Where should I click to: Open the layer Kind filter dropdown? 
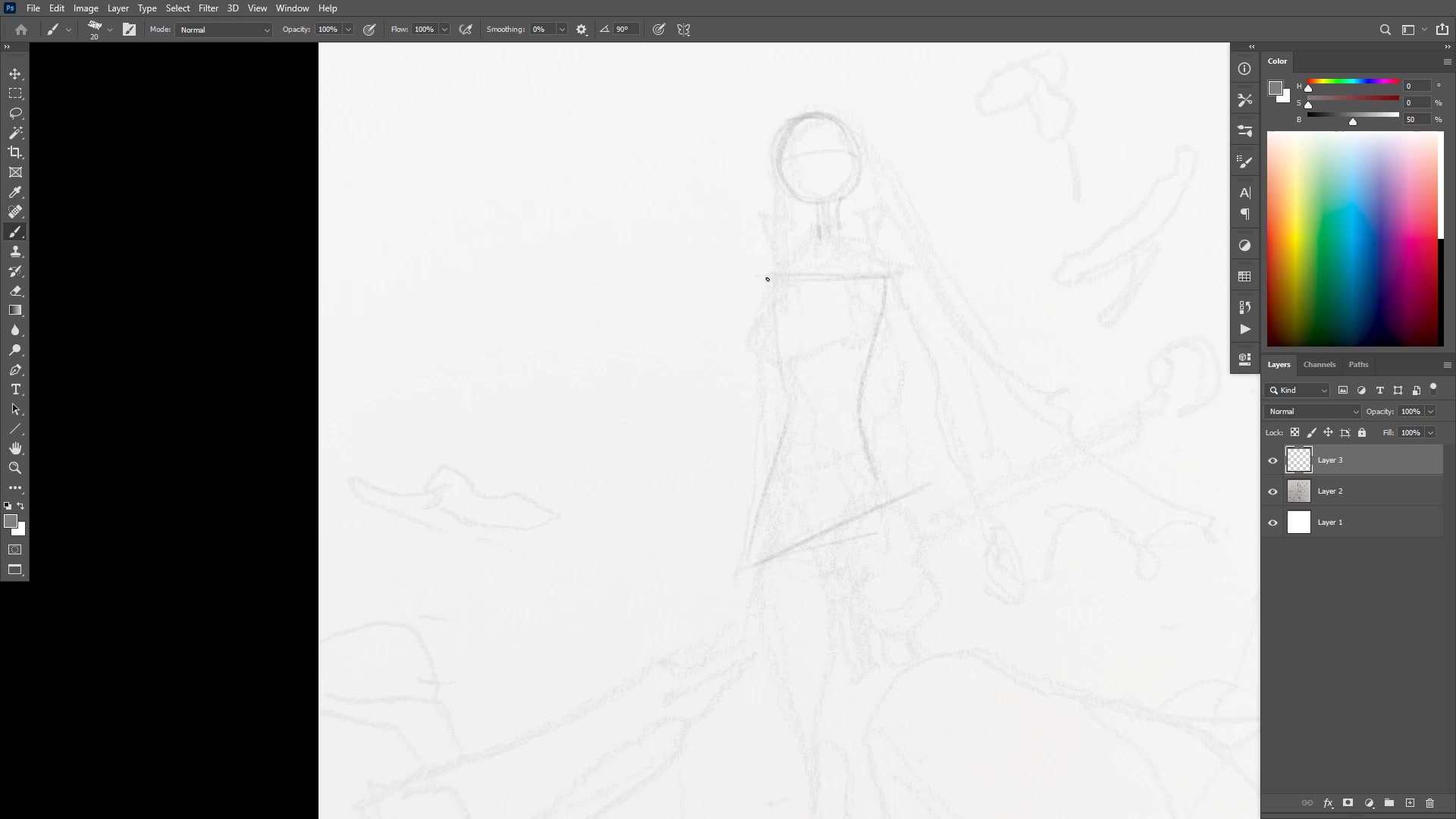[1297, 390]
